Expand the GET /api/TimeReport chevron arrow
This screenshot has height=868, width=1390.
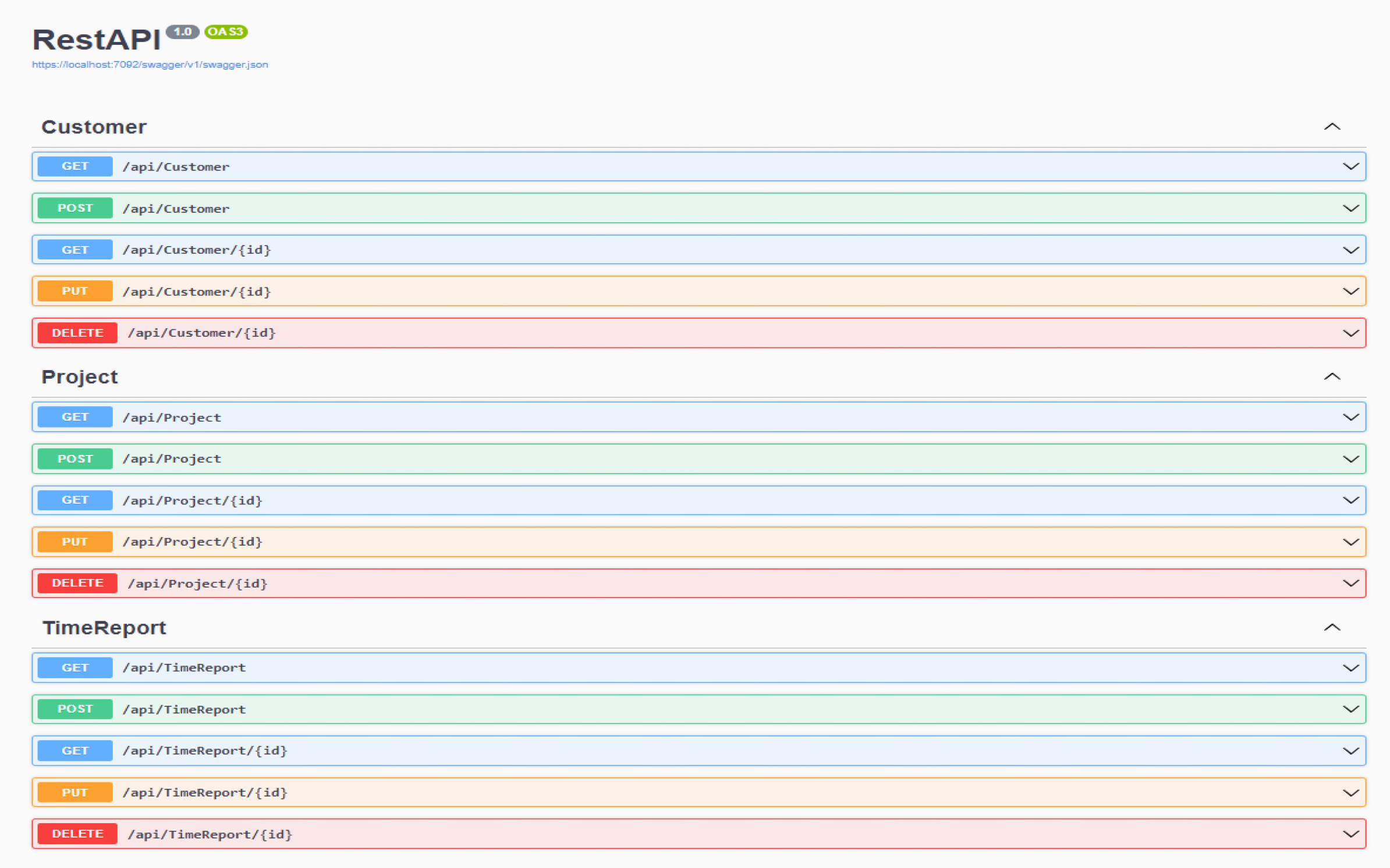pos(1350,668)
